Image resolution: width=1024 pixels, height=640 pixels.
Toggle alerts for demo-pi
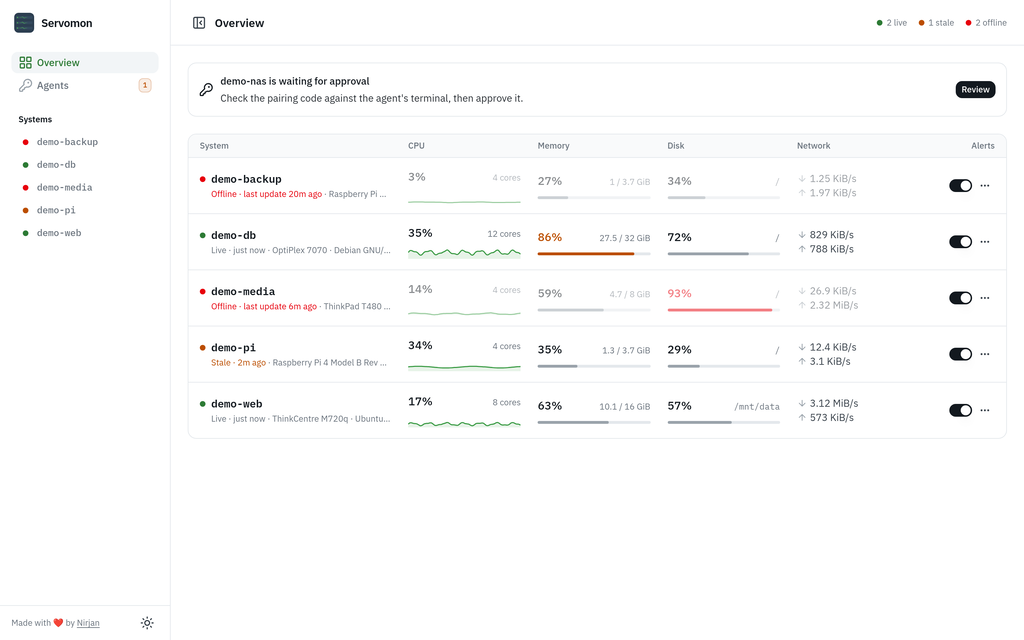click(961, 354)
